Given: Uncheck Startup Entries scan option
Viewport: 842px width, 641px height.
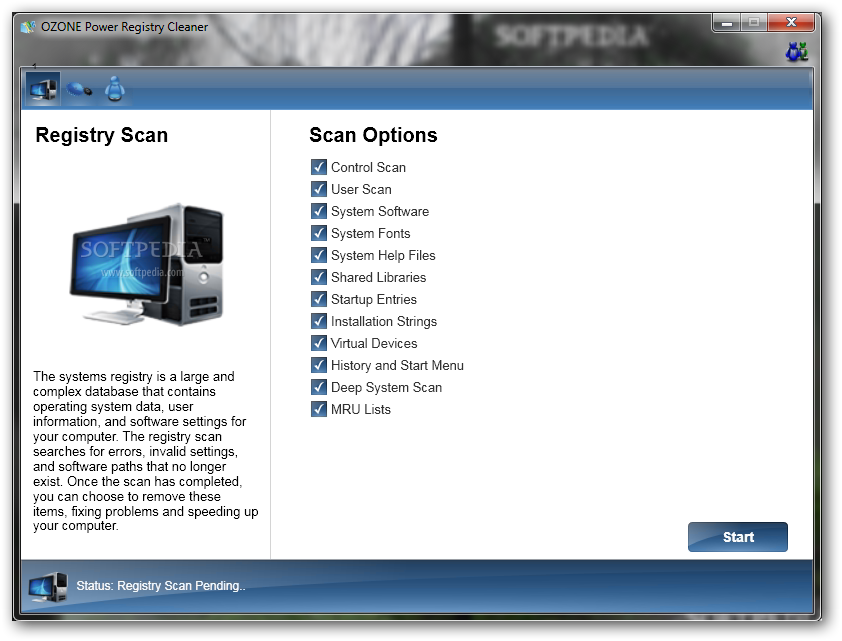Looking at the screenshot, I should [319, 299].
